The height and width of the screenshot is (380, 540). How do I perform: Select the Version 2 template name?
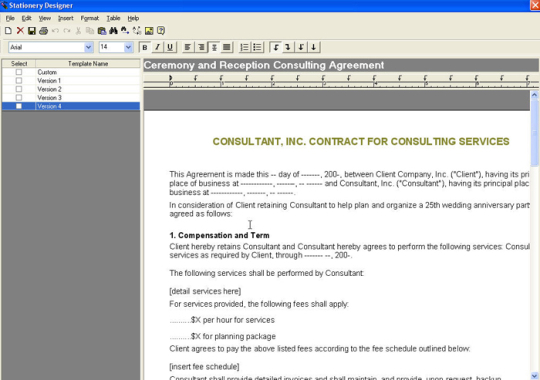tap(49, 89)
